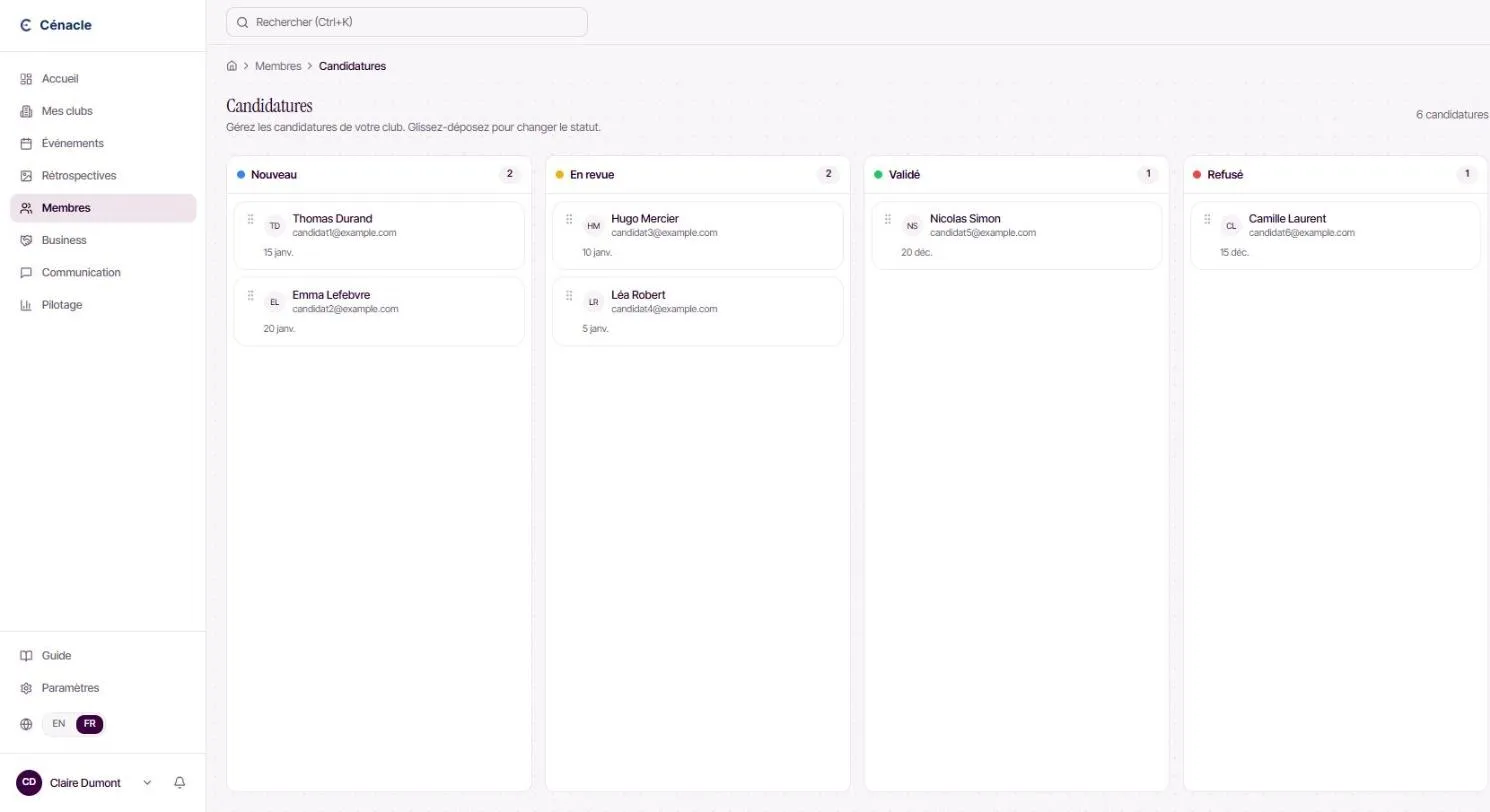1490x812 pixels.
Task: Click the NS avatar of Nicolas Simon
Action: coord(912,226)
